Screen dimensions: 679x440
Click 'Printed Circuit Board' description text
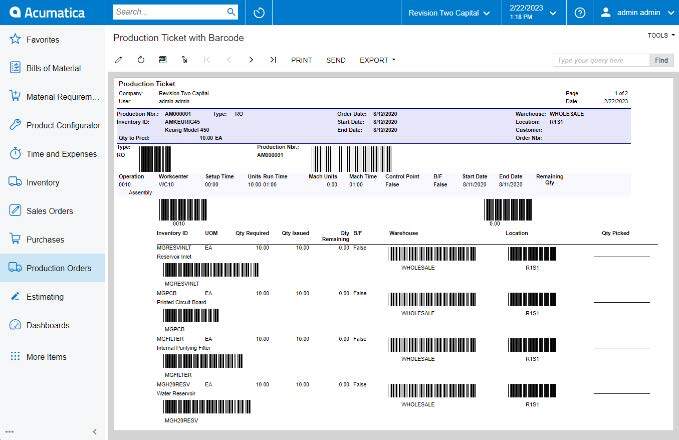tap(181, 302)
